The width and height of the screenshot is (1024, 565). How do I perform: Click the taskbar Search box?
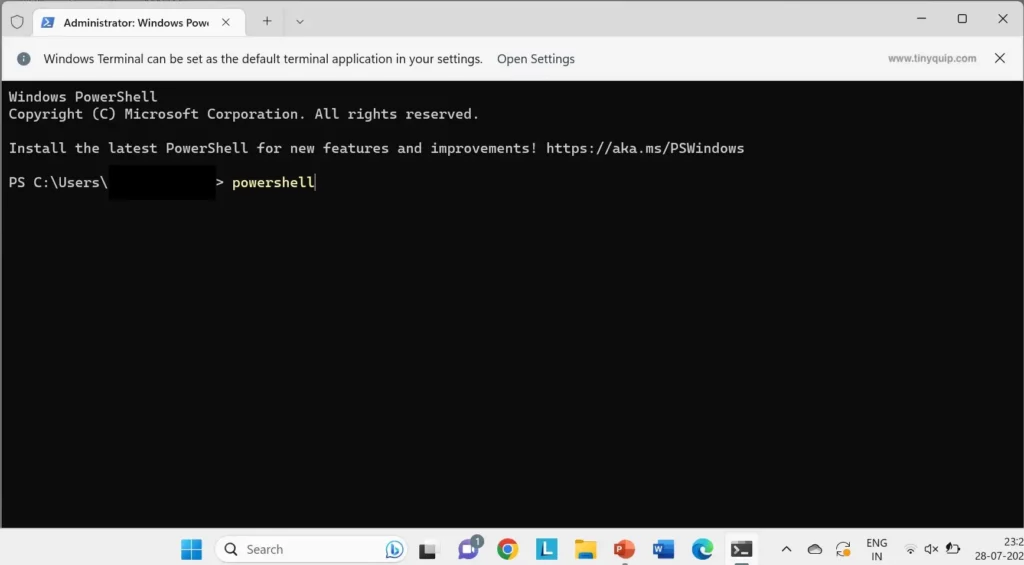click(x=311, y=549)
